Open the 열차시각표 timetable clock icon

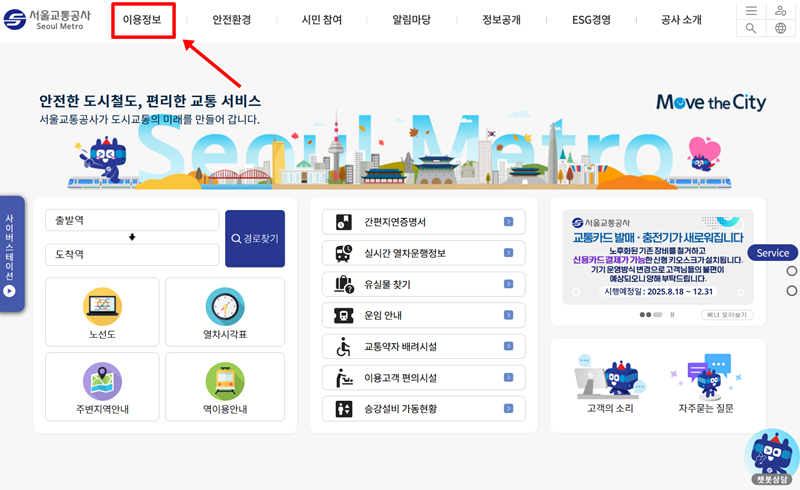click(225, 306)
